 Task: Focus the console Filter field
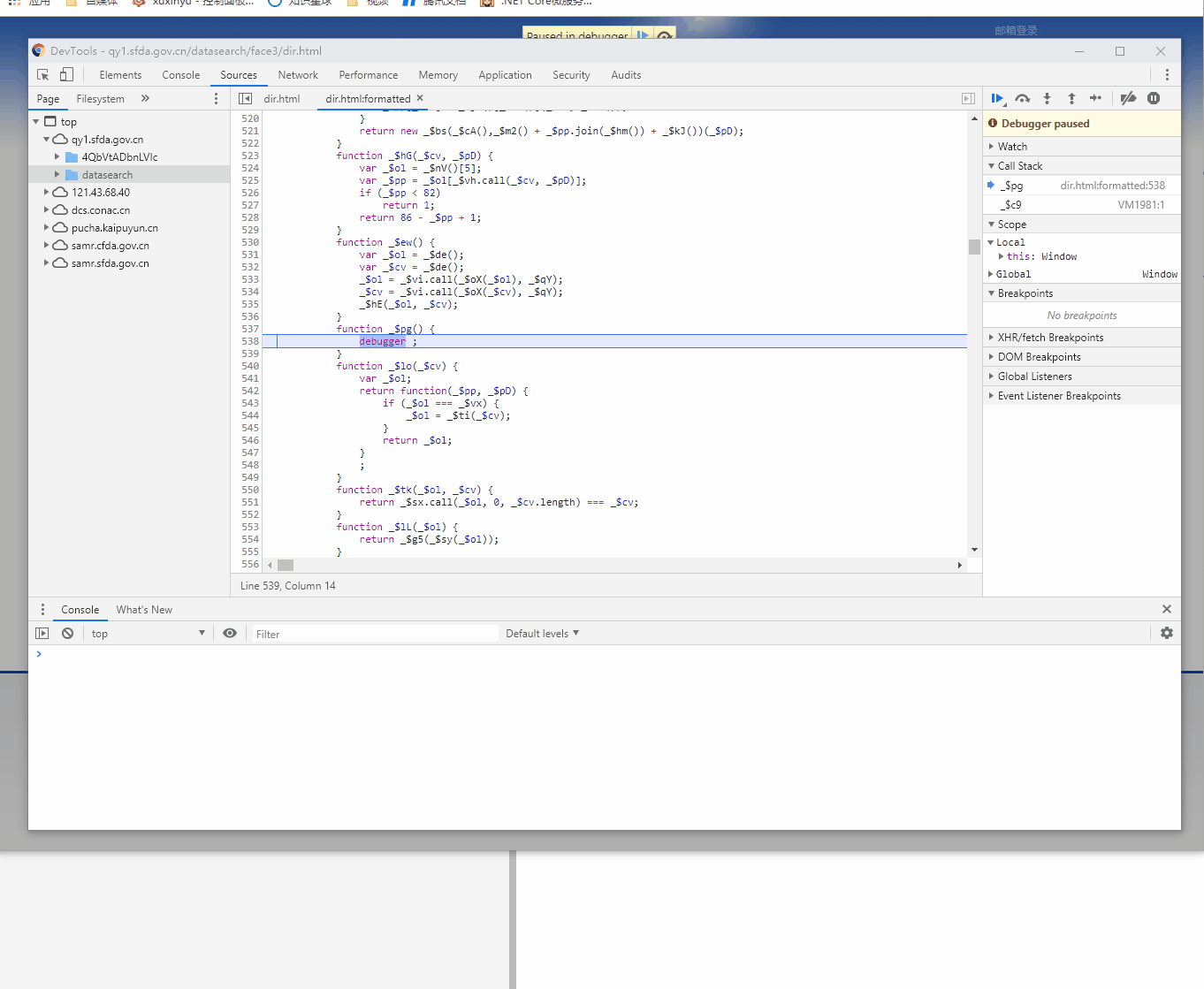pyautogui.click(x=375, y=634)
